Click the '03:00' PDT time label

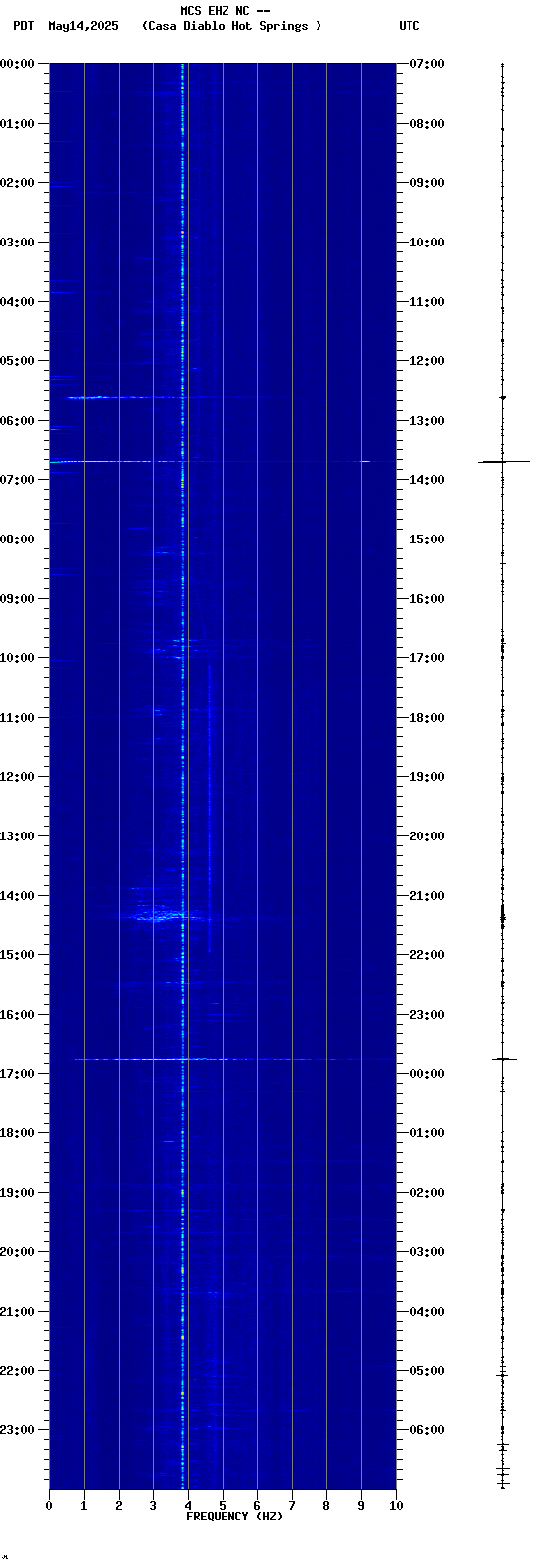coord(18,243)
